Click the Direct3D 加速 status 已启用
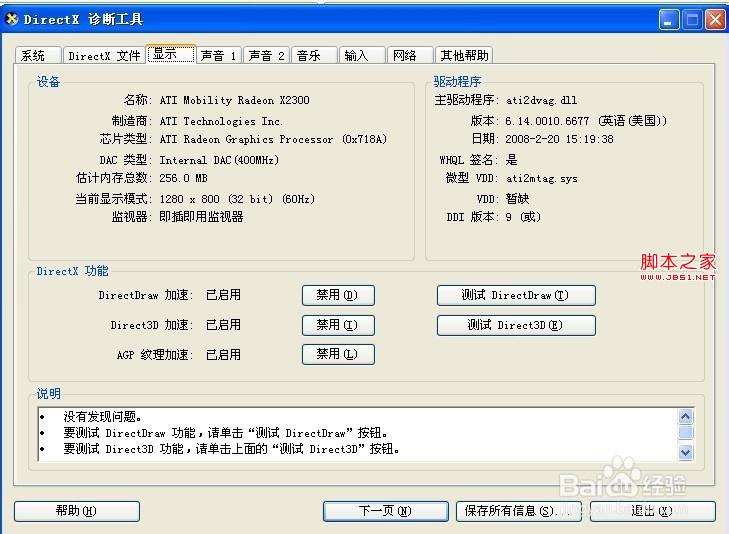The height and width of the screenshot is (534, 729). 223,325
